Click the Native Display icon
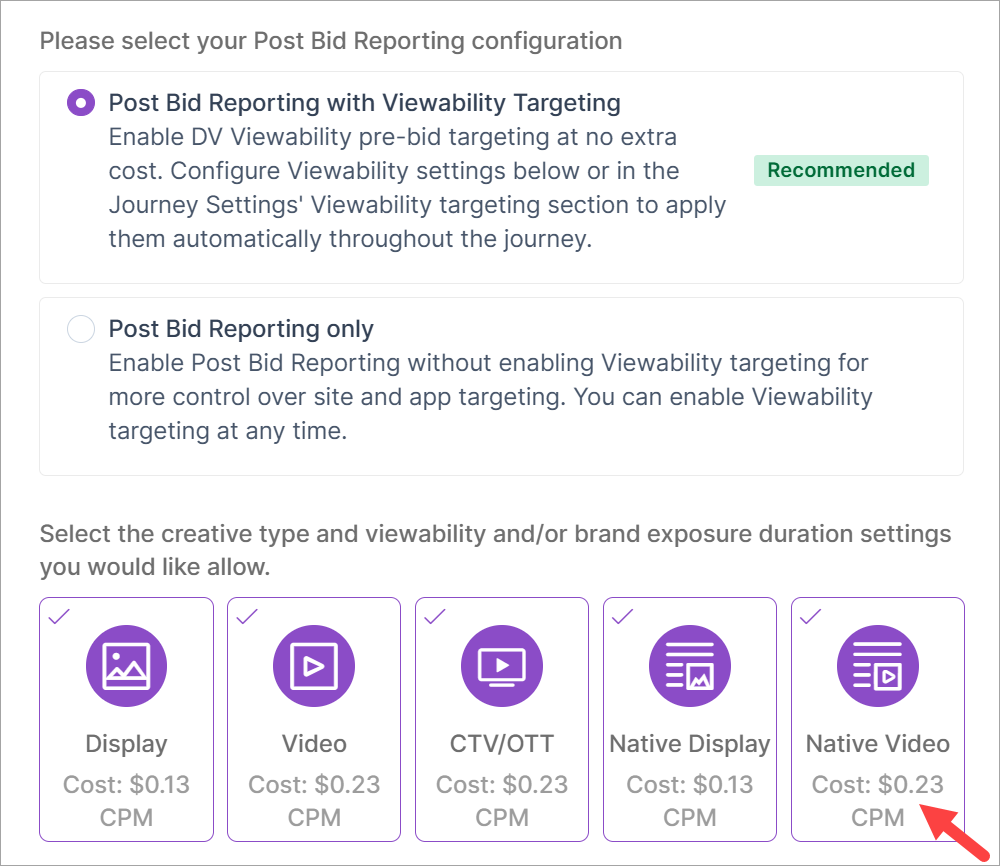Image resolution: width=1000 pixels, height=866 pixels. coord(690,666)
